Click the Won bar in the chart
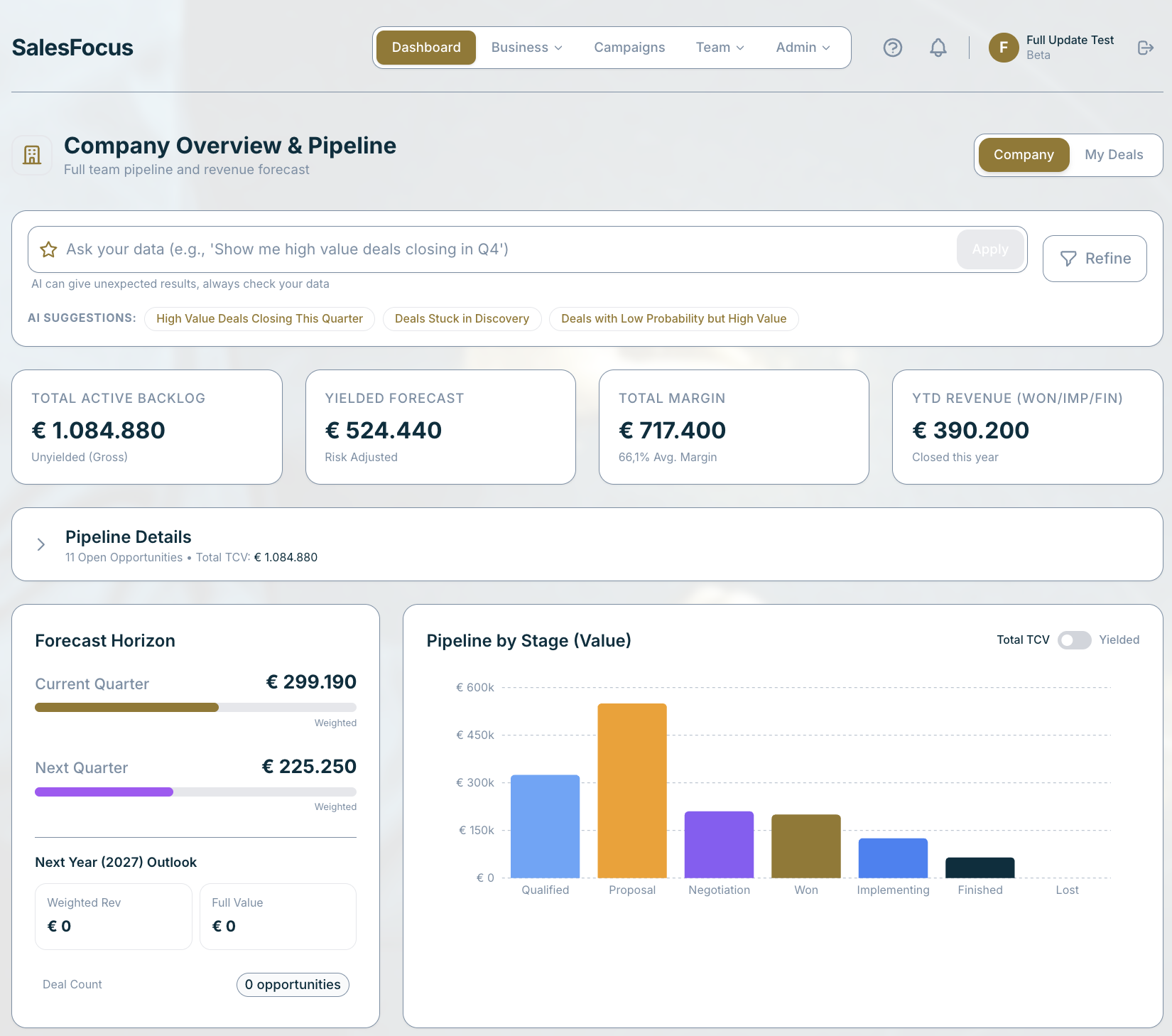 [x=806, y=846]
